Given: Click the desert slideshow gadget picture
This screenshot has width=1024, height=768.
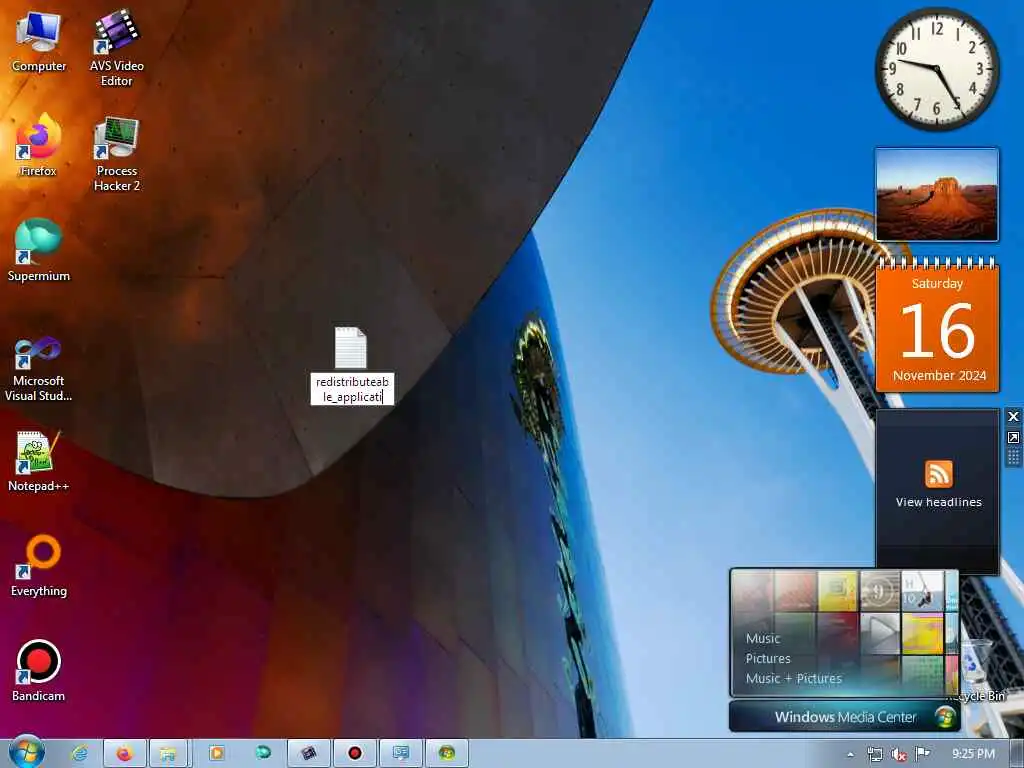Looking at the screenshot, I should (x=936, y=195).
